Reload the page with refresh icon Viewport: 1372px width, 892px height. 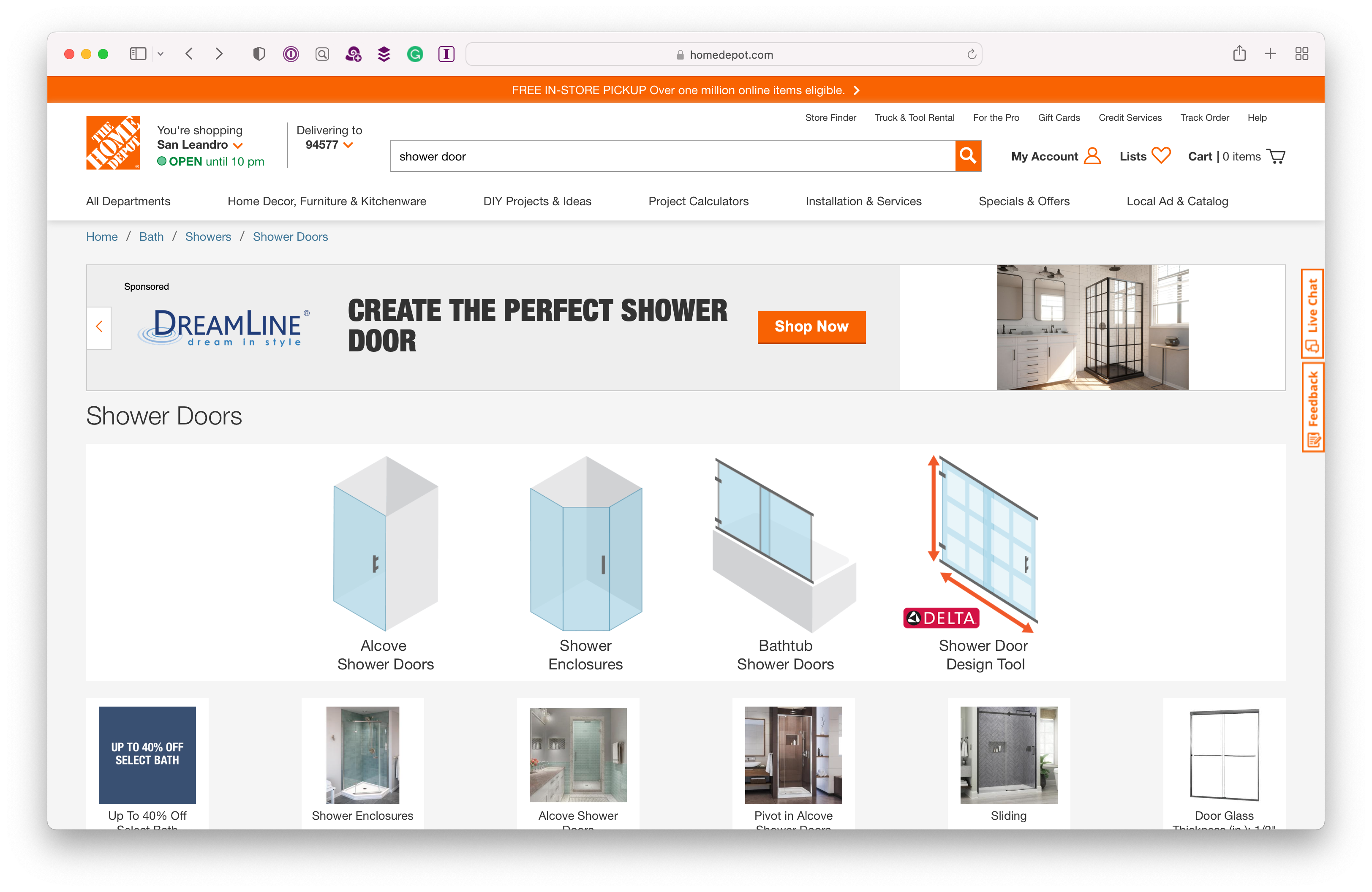click(x=972, y=54)
